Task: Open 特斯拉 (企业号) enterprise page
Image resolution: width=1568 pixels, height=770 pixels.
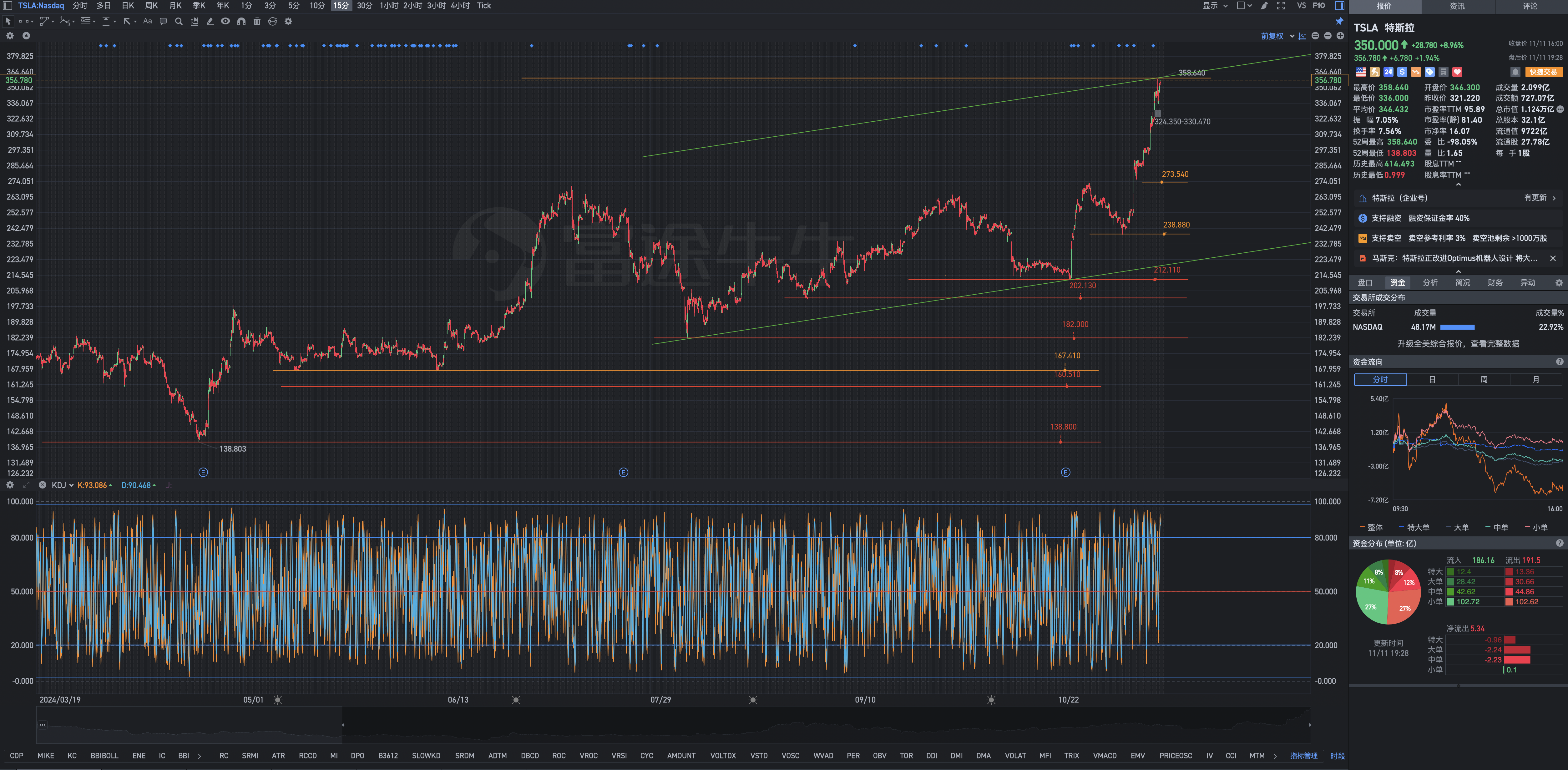Action: (1458, 198)
